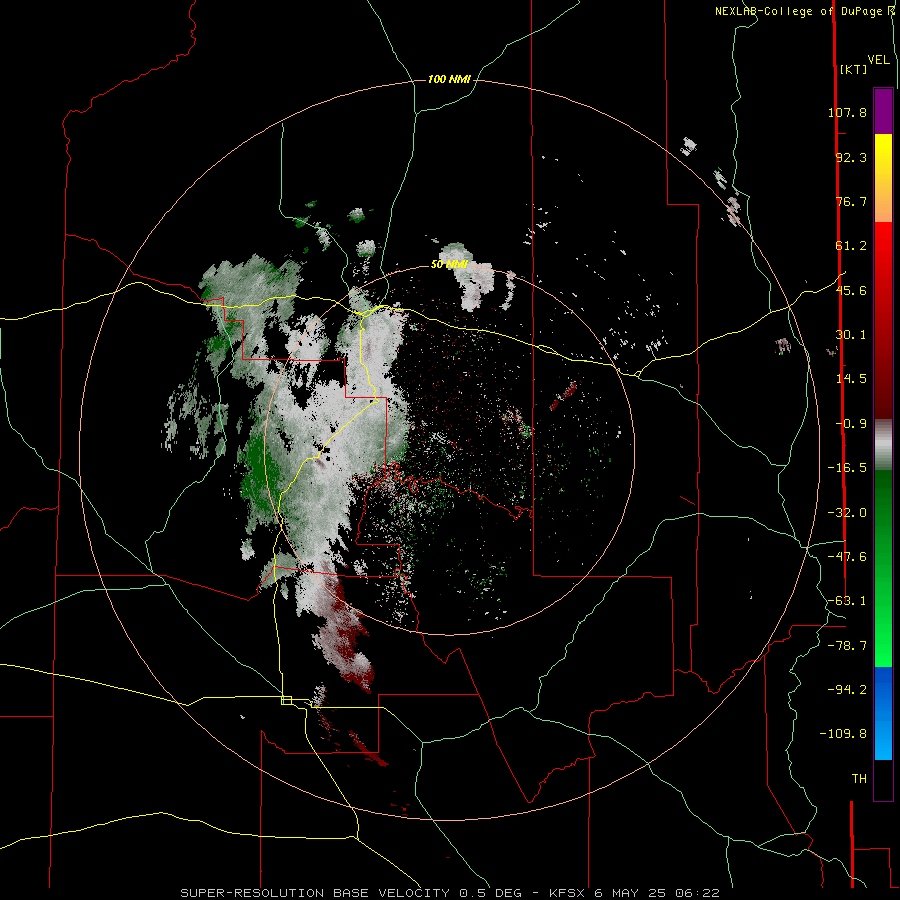
Task: Click the 107.8 velocity scale value
Action: tap(847, 112)
